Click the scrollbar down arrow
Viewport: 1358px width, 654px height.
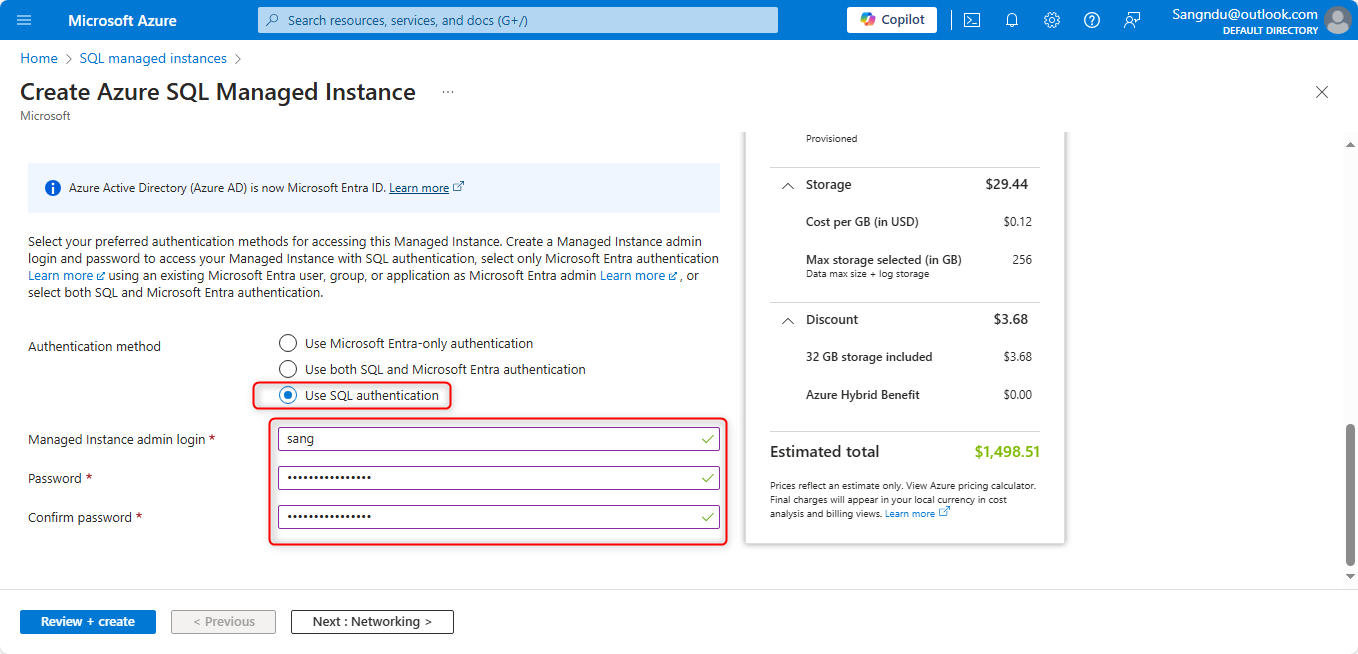click(1350, 576)
